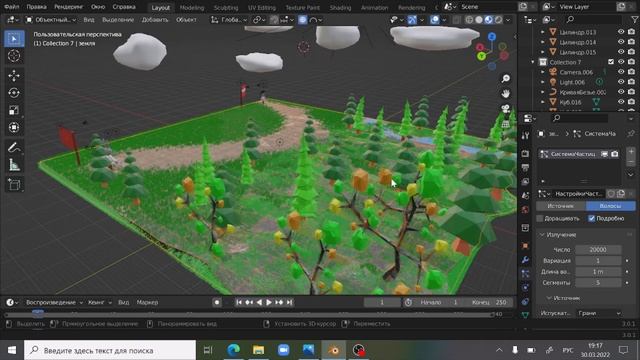
Task: Click the Конец 250 end frame field
Action: pyautogui.click(x=489, y=302)
